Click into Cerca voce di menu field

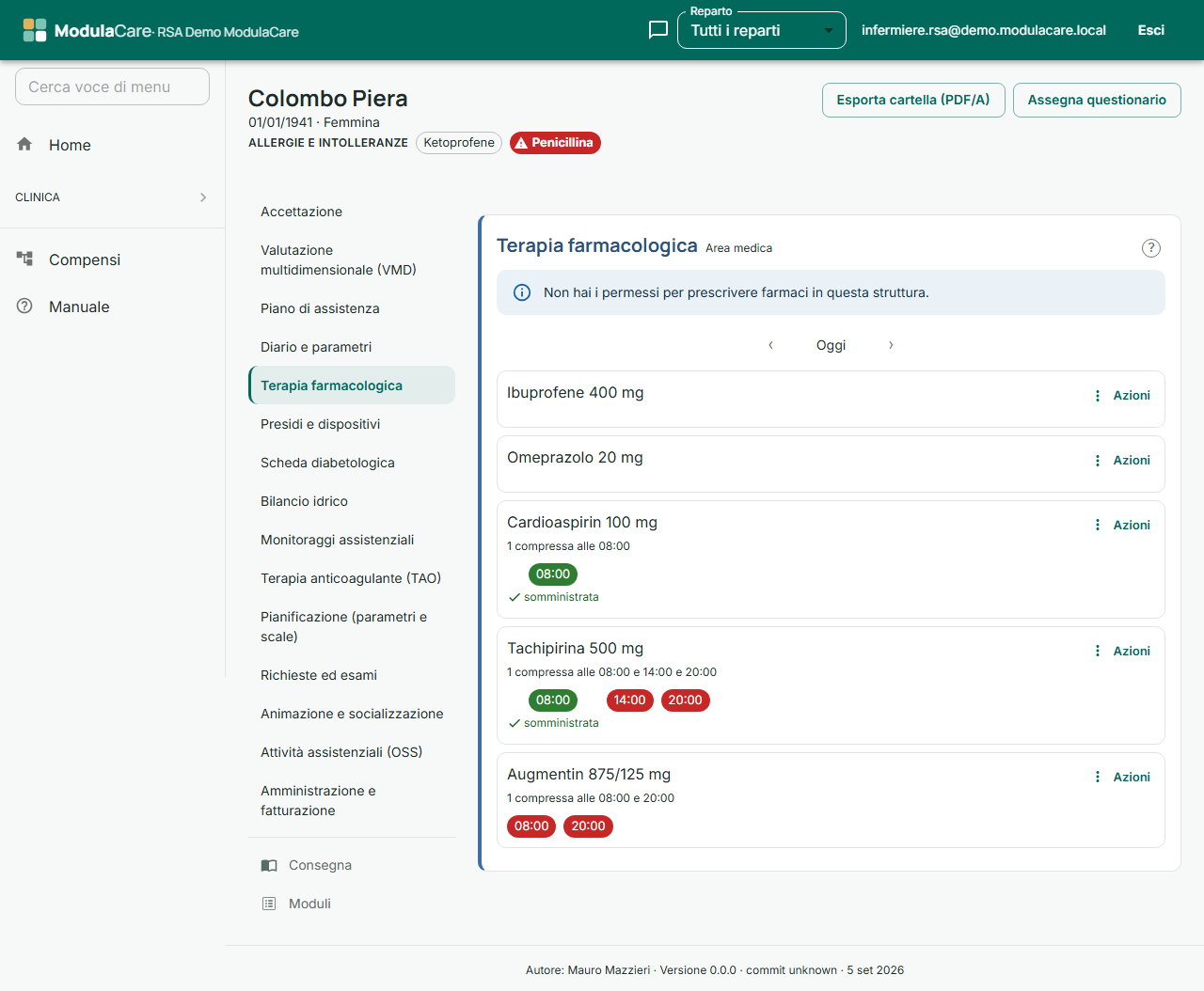point(112,87)
